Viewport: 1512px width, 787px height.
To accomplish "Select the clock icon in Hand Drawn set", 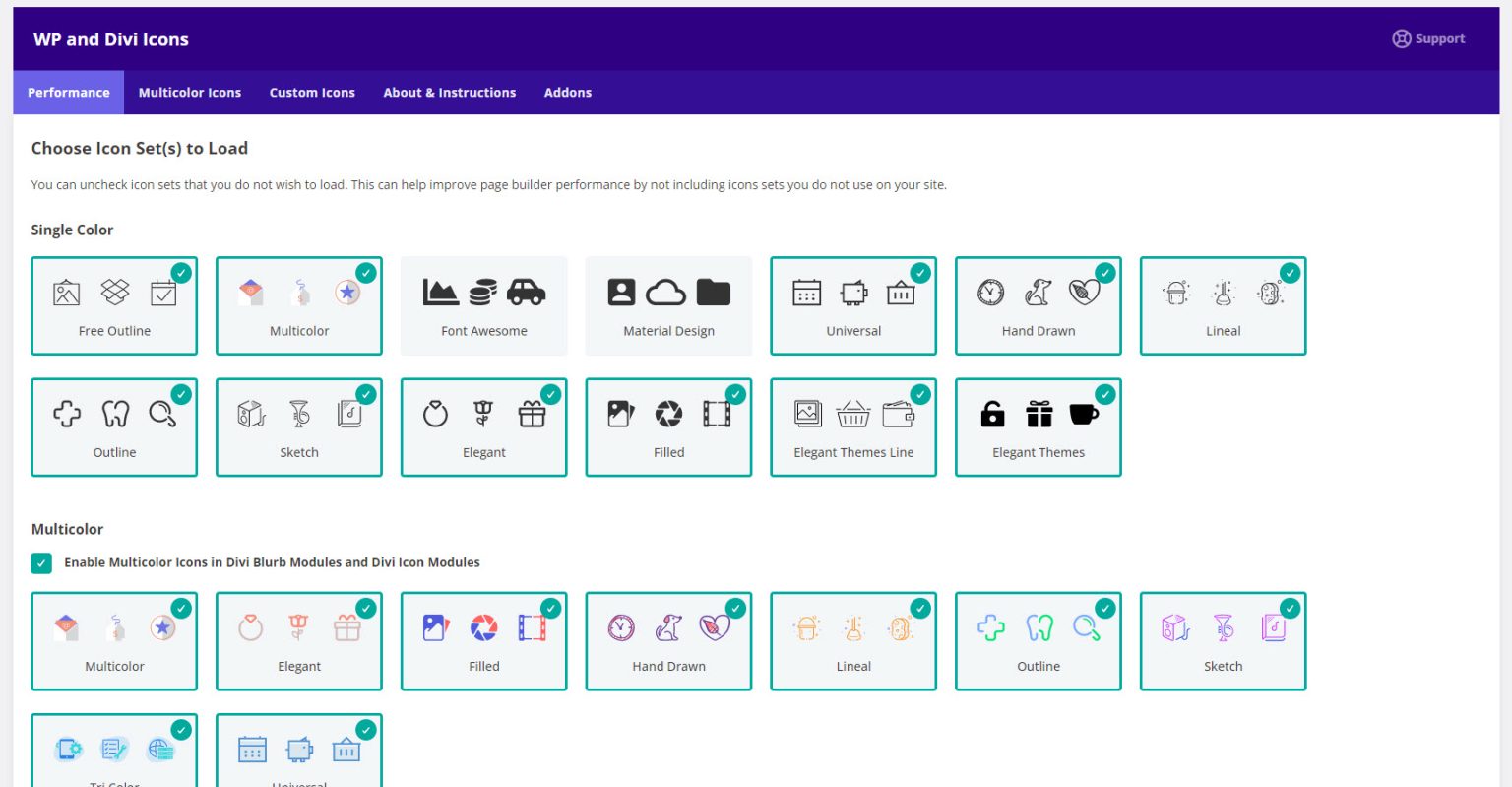I will (x=991, y=292).
